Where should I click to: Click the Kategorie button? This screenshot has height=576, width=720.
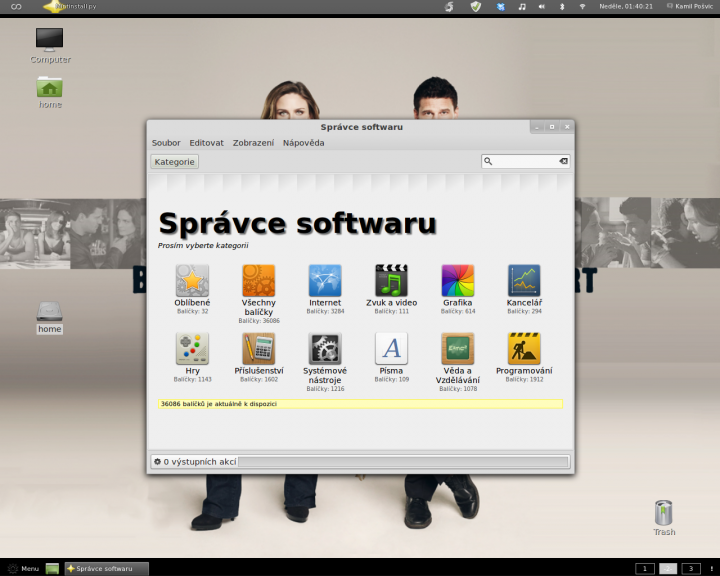click(174, 162)
